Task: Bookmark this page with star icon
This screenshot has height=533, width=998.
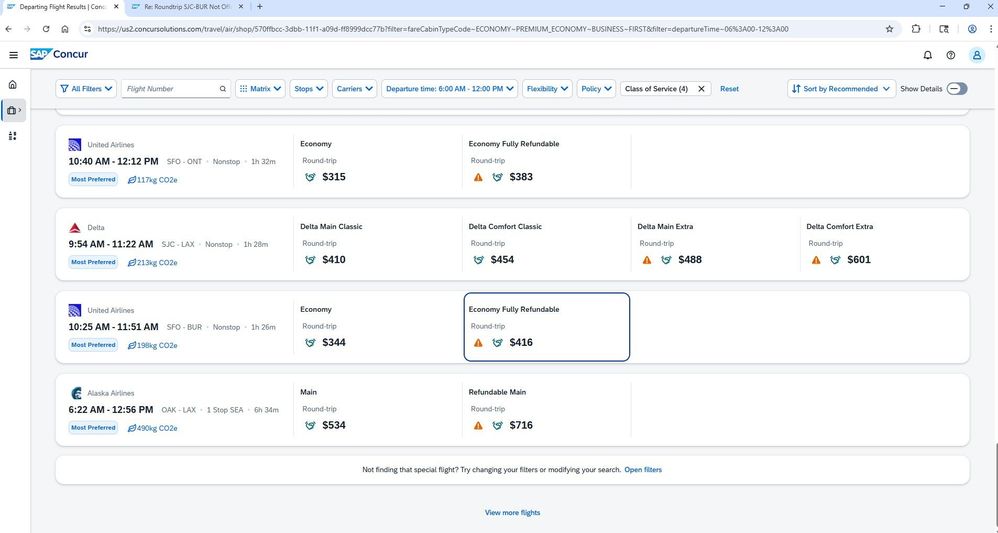Action: tap(889, 29)
